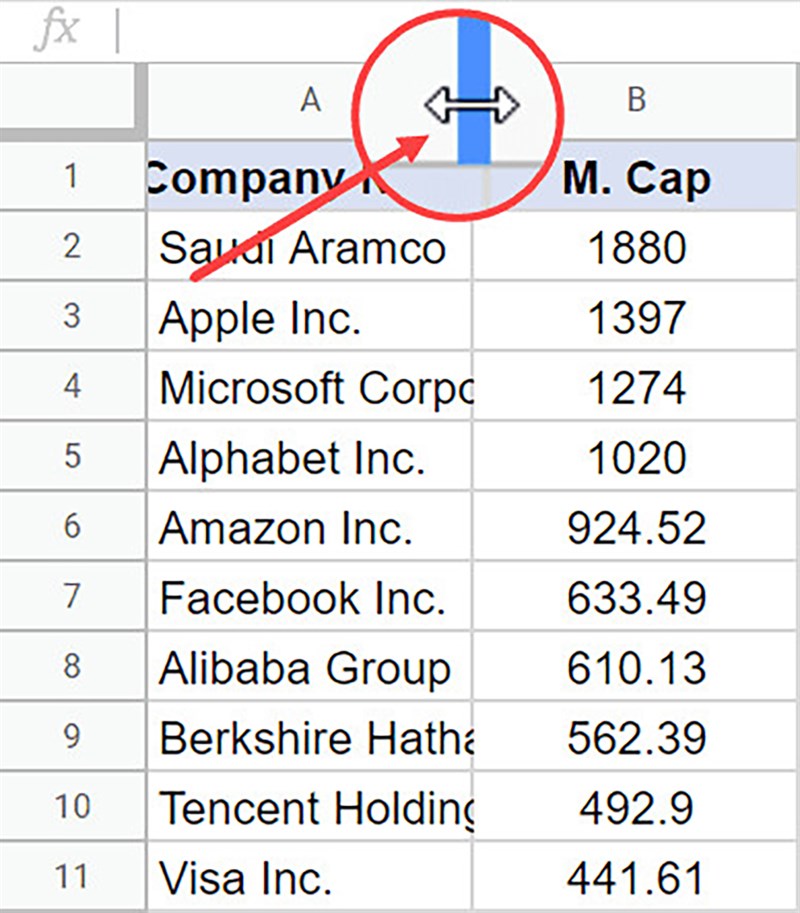Select row 11 header
Image resolution: width=800 pixels, height=913 pixels.
[x=72, y=877]
